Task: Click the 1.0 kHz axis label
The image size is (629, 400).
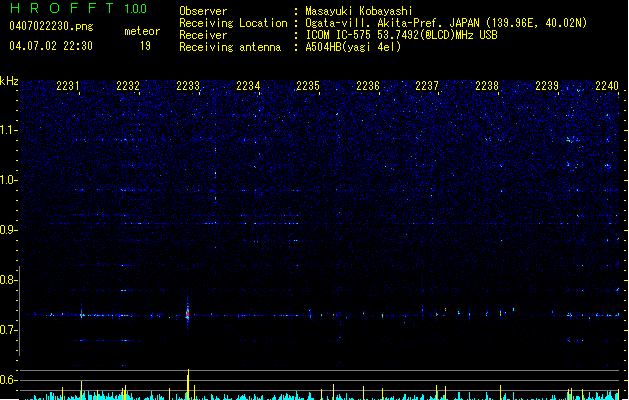Action: point(8,180)
